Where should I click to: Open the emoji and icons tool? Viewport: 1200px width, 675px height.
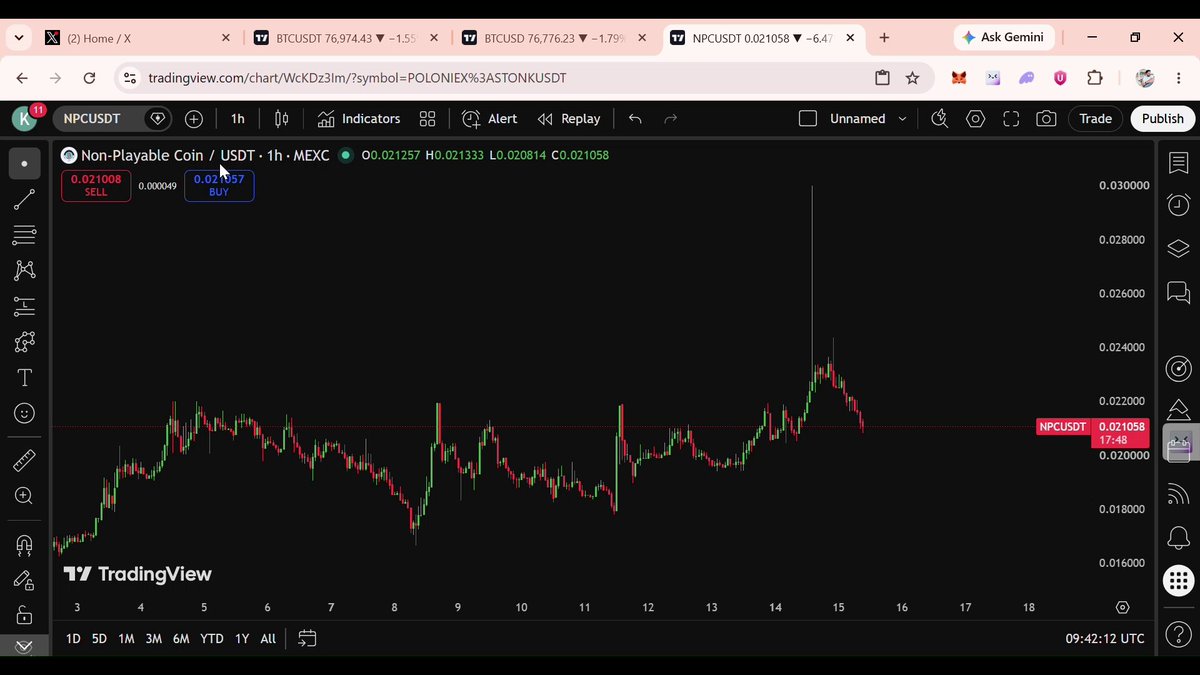[25, 413]
